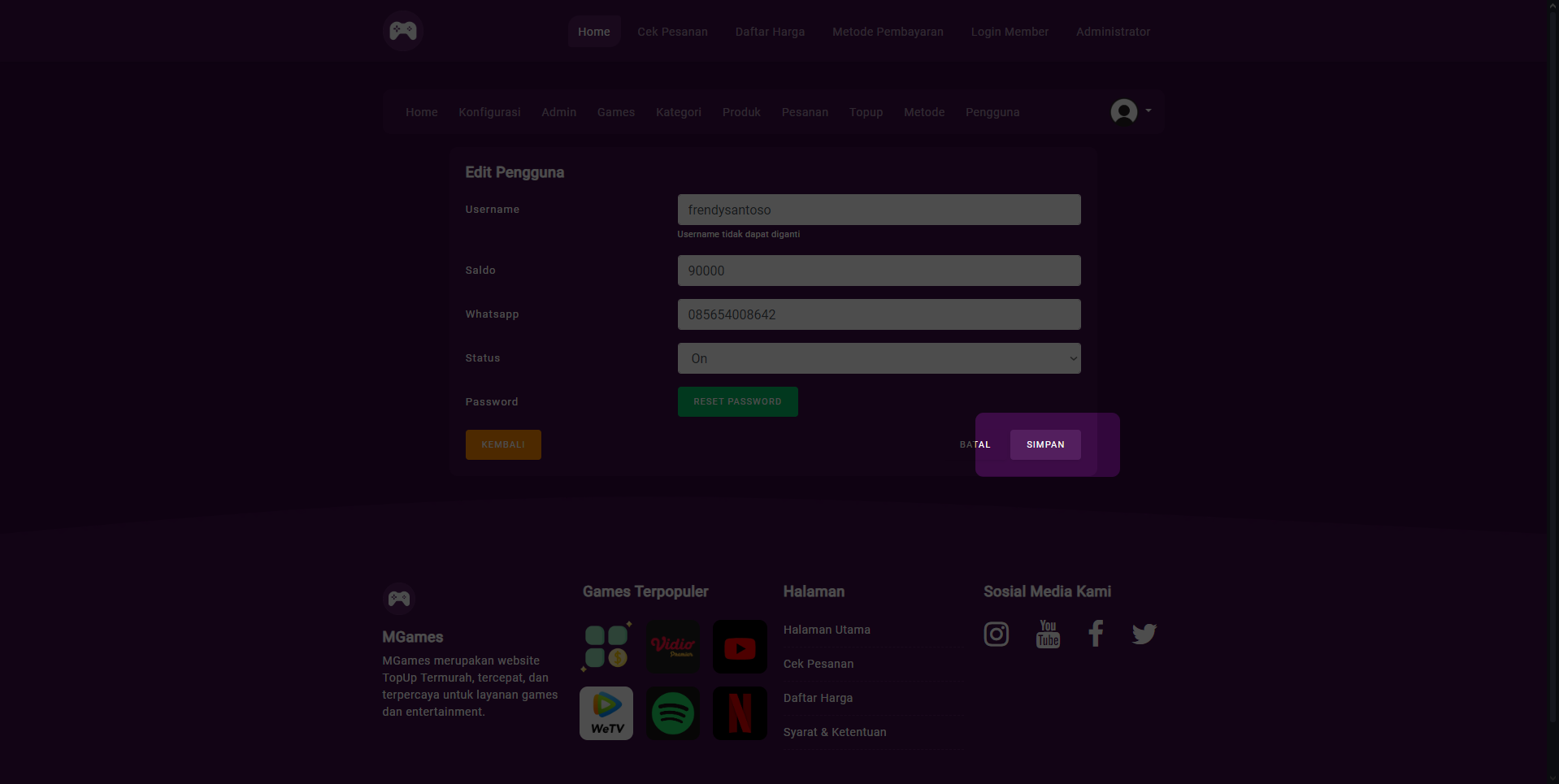
Task: Open the Konfigurasi admin tab
Action: [489, 112]
